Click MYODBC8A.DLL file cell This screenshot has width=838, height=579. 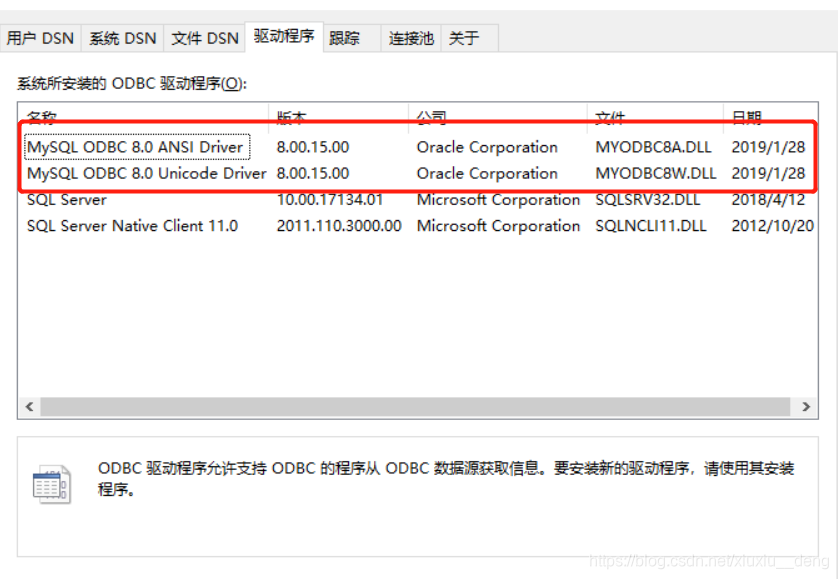tap(653, 147)
